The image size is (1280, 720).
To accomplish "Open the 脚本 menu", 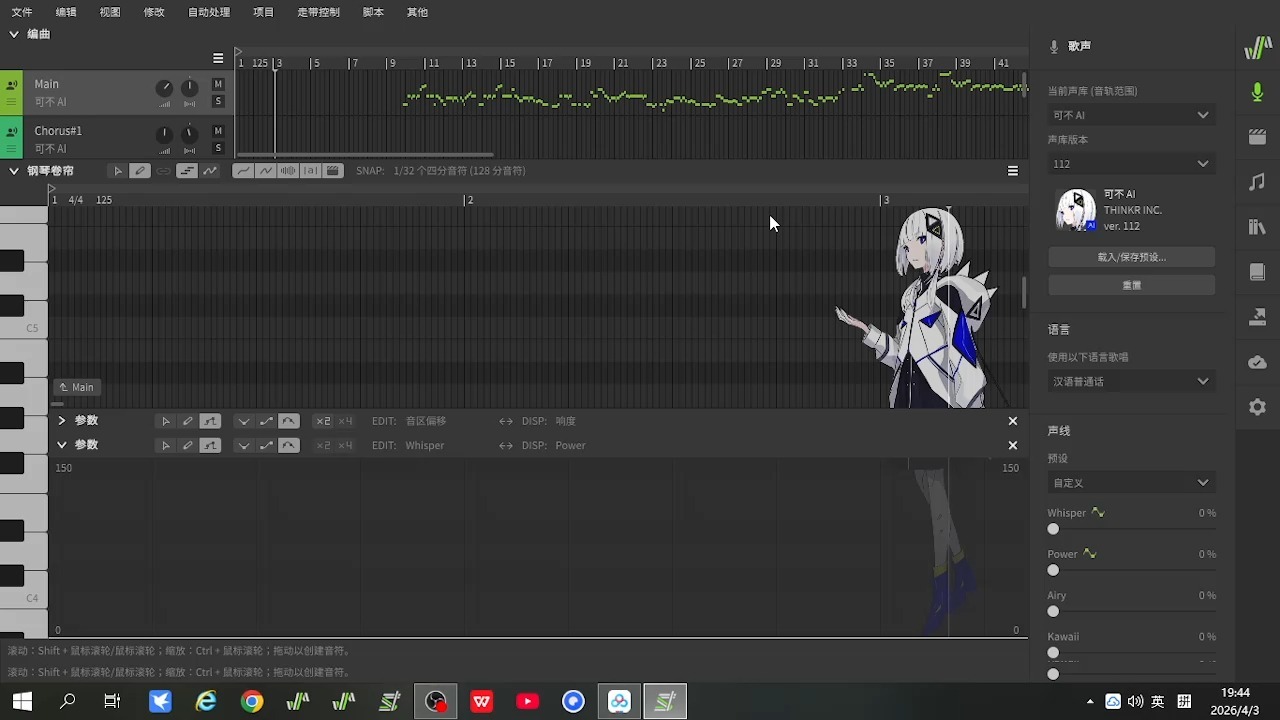I will pos(373,12).
